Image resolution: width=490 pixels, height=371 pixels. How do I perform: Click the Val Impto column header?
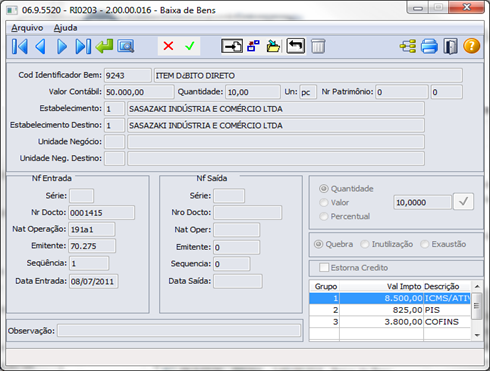pos(382,286)
